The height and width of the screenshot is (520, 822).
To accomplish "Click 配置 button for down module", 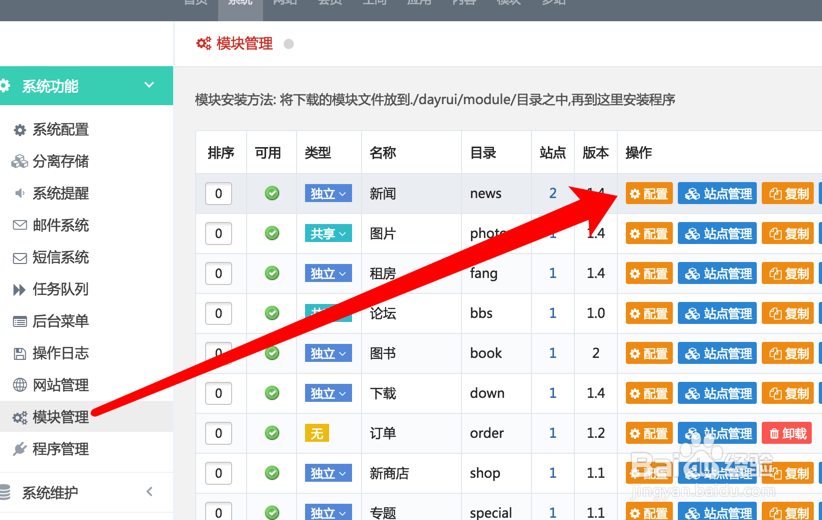I will (x=649, y=393).
